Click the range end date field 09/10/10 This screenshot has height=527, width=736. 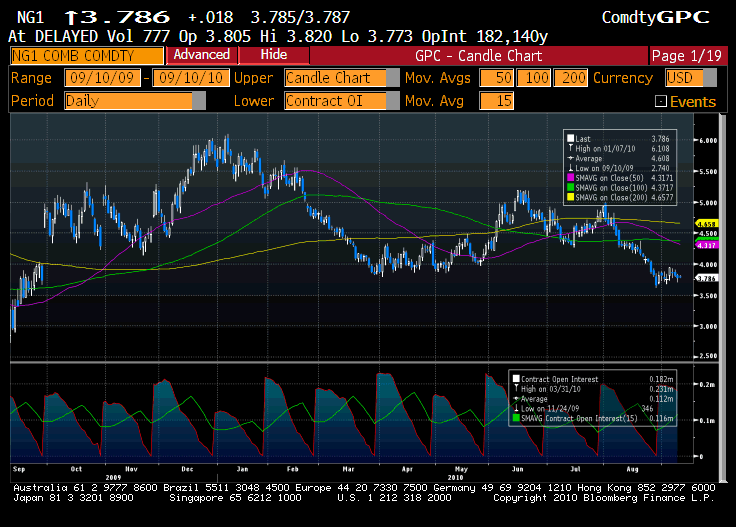point(189,78)
